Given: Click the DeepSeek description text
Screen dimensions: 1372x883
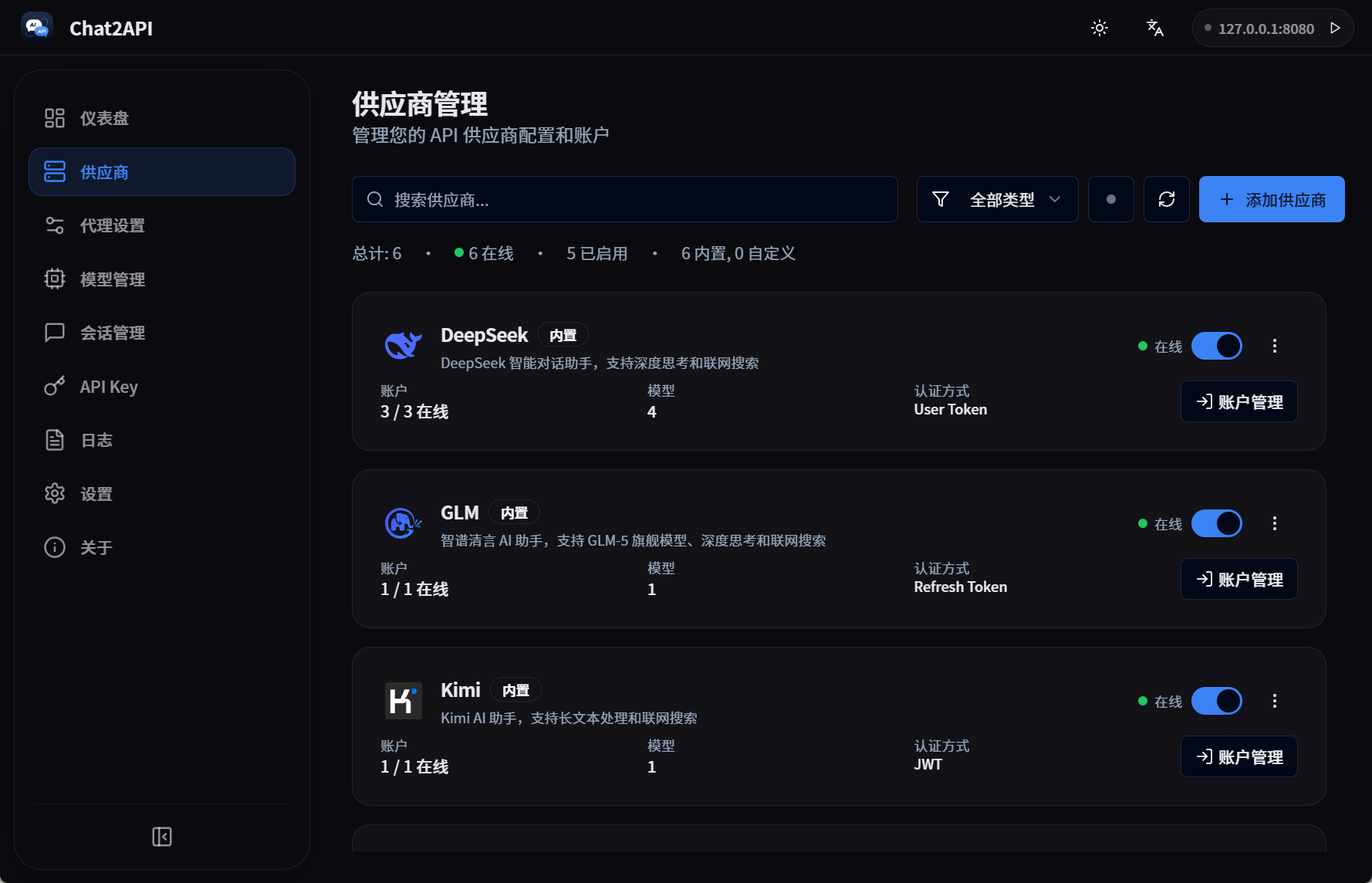Looking at the screenshot, I should tap(600, 363).
